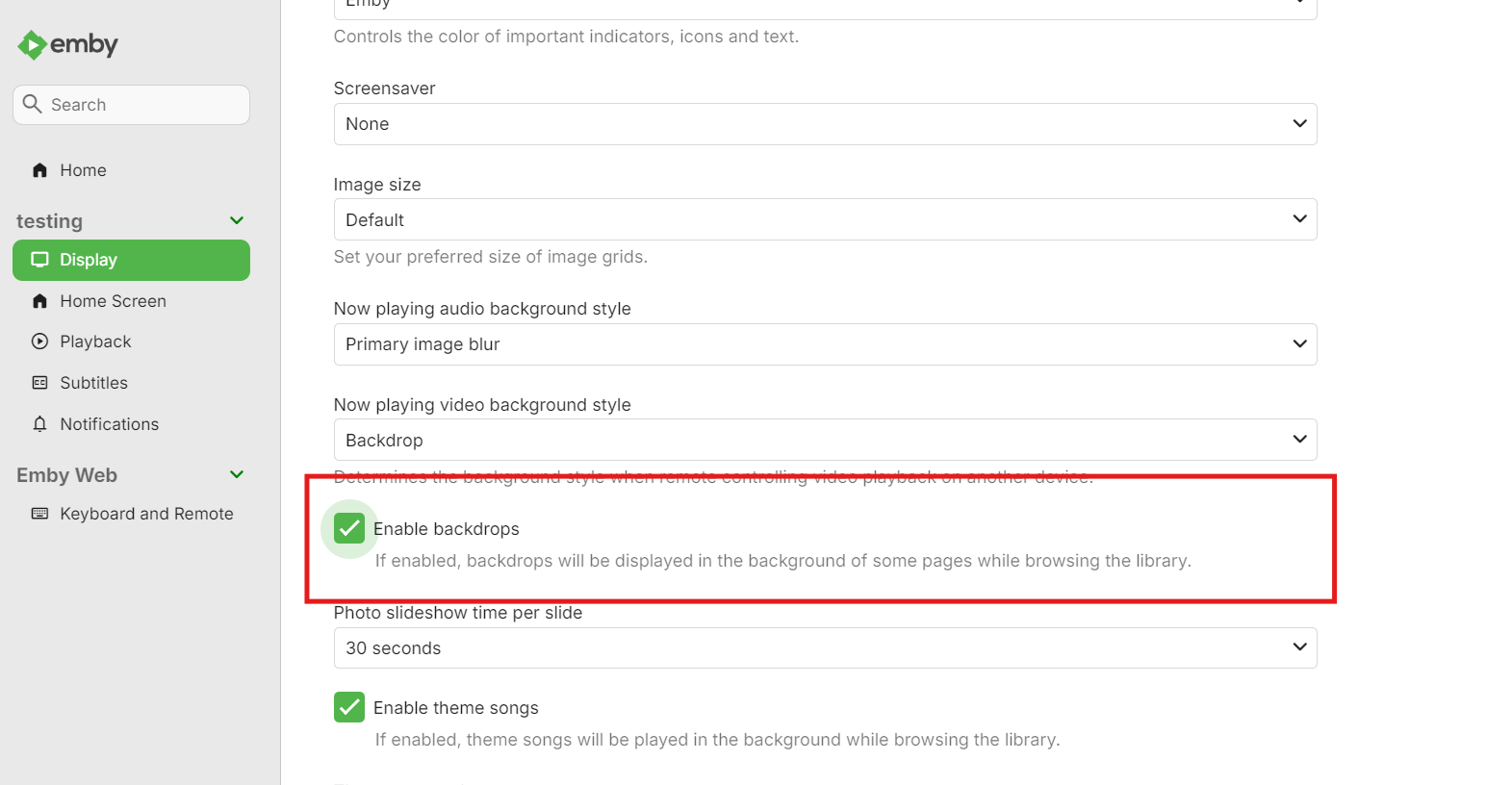Select the Display monitor icon
Screen dimensions: 1512x785
pos(39,260)
